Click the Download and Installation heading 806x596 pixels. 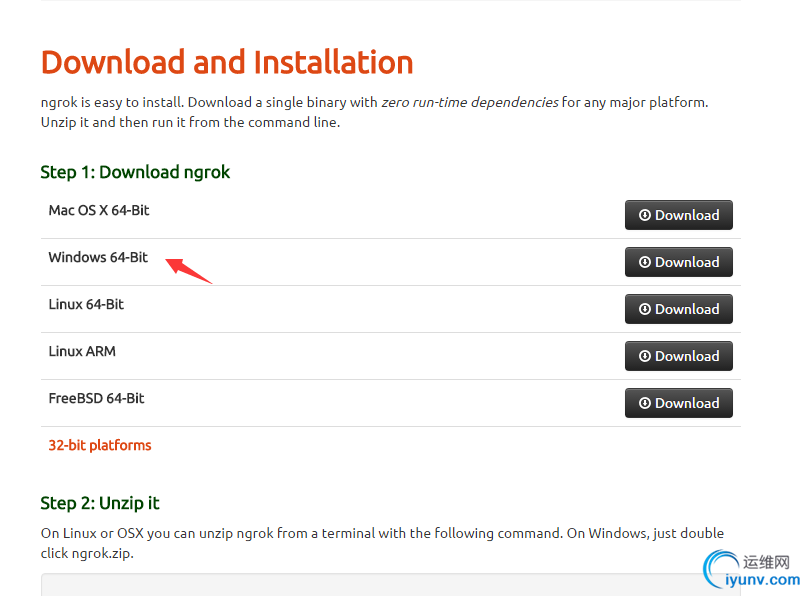(227, 62)
